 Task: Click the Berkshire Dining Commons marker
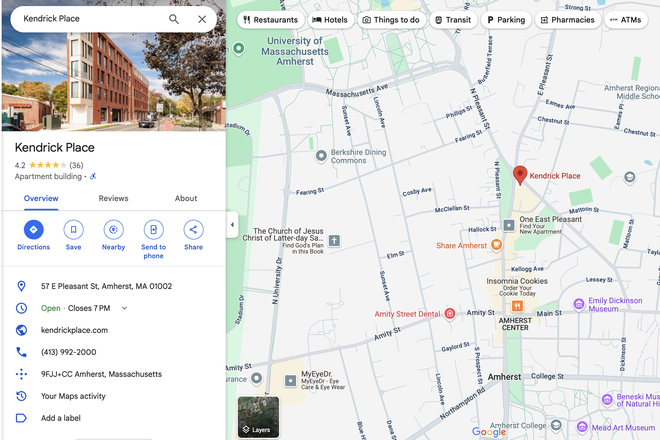click(321, 156)
